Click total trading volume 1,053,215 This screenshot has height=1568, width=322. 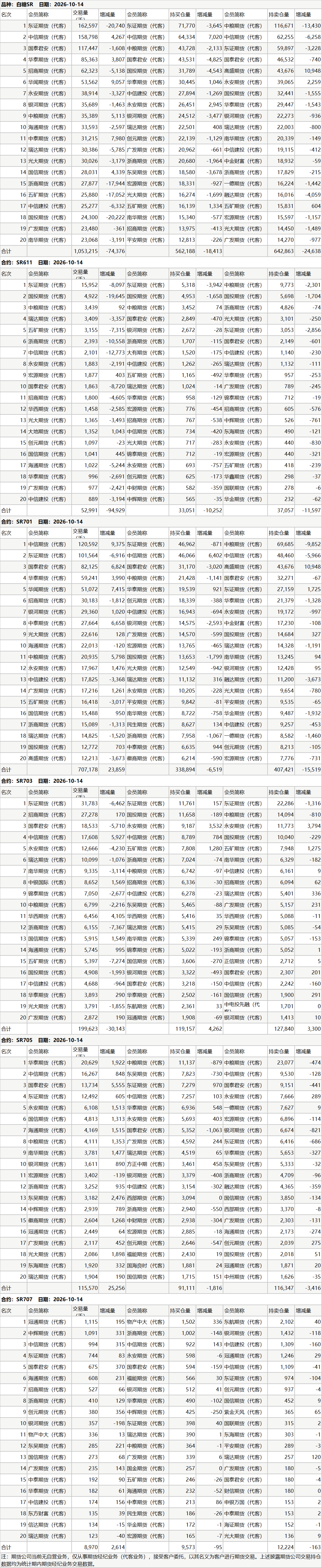click(x=86, y=251)
